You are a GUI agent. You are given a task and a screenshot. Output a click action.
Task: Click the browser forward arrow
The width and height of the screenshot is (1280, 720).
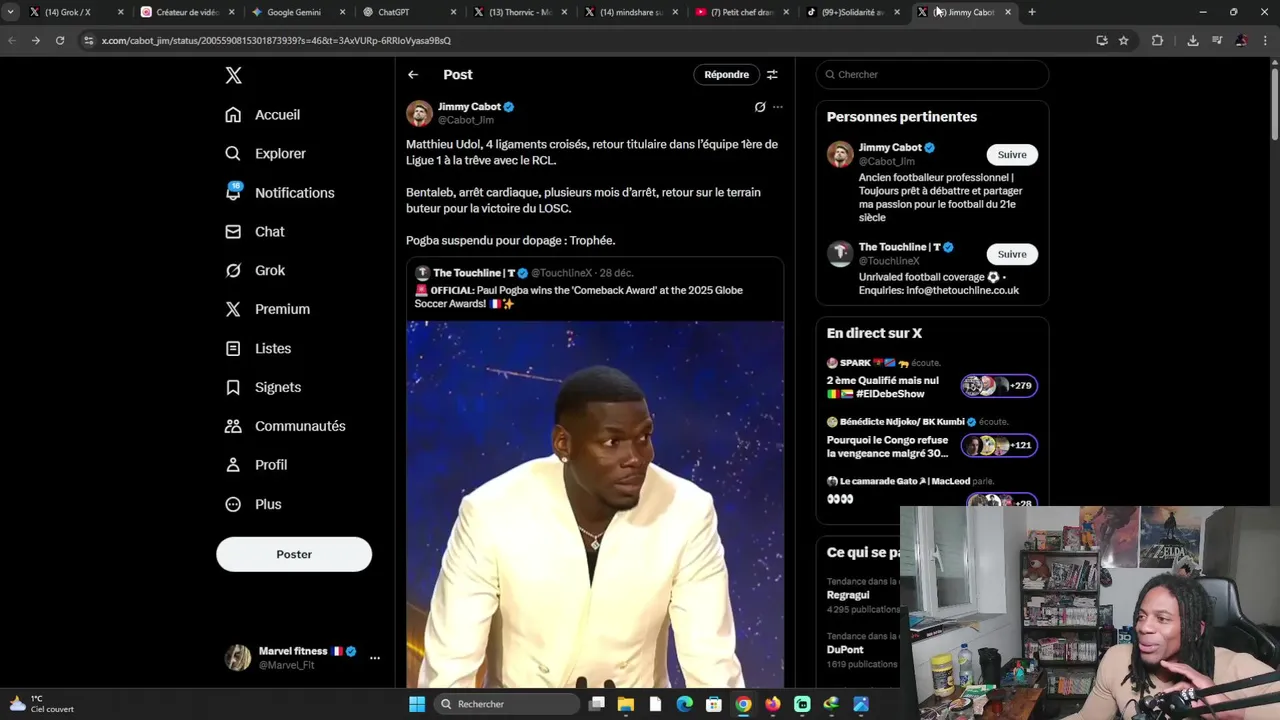[x=36, y=41]
